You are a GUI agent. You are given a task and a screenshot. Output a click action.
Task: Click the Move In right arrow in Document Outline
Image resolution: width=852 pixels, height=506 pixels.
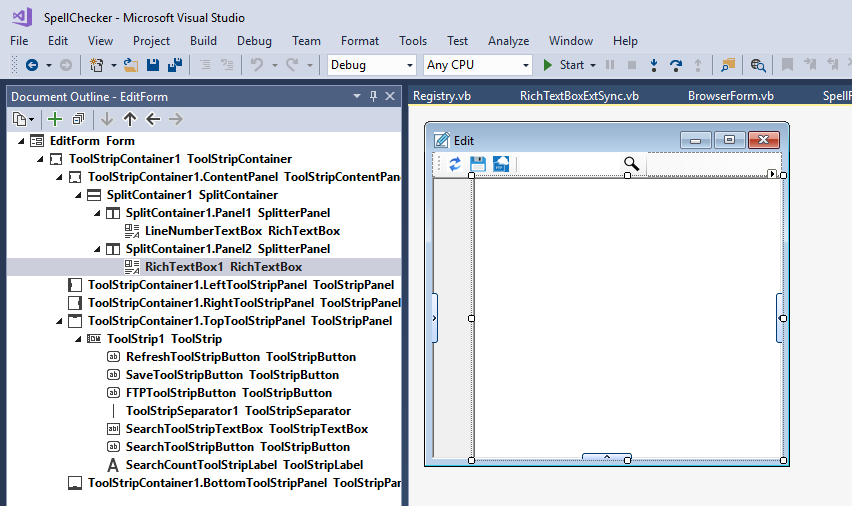click(176, 119)
